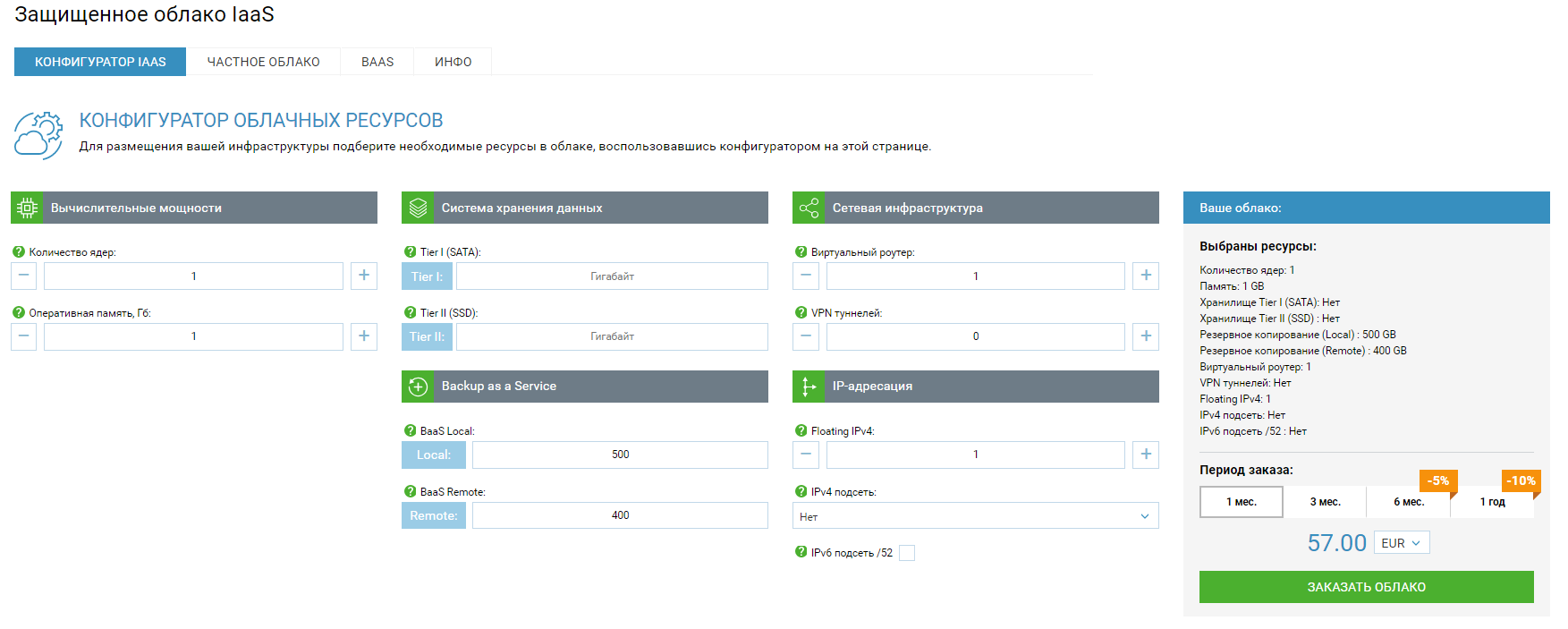Screen dimensions: 1568x629
Task: Switch to the ЧАСТНОЕ ОБЛАКО tab
Action: pos(263,62)
